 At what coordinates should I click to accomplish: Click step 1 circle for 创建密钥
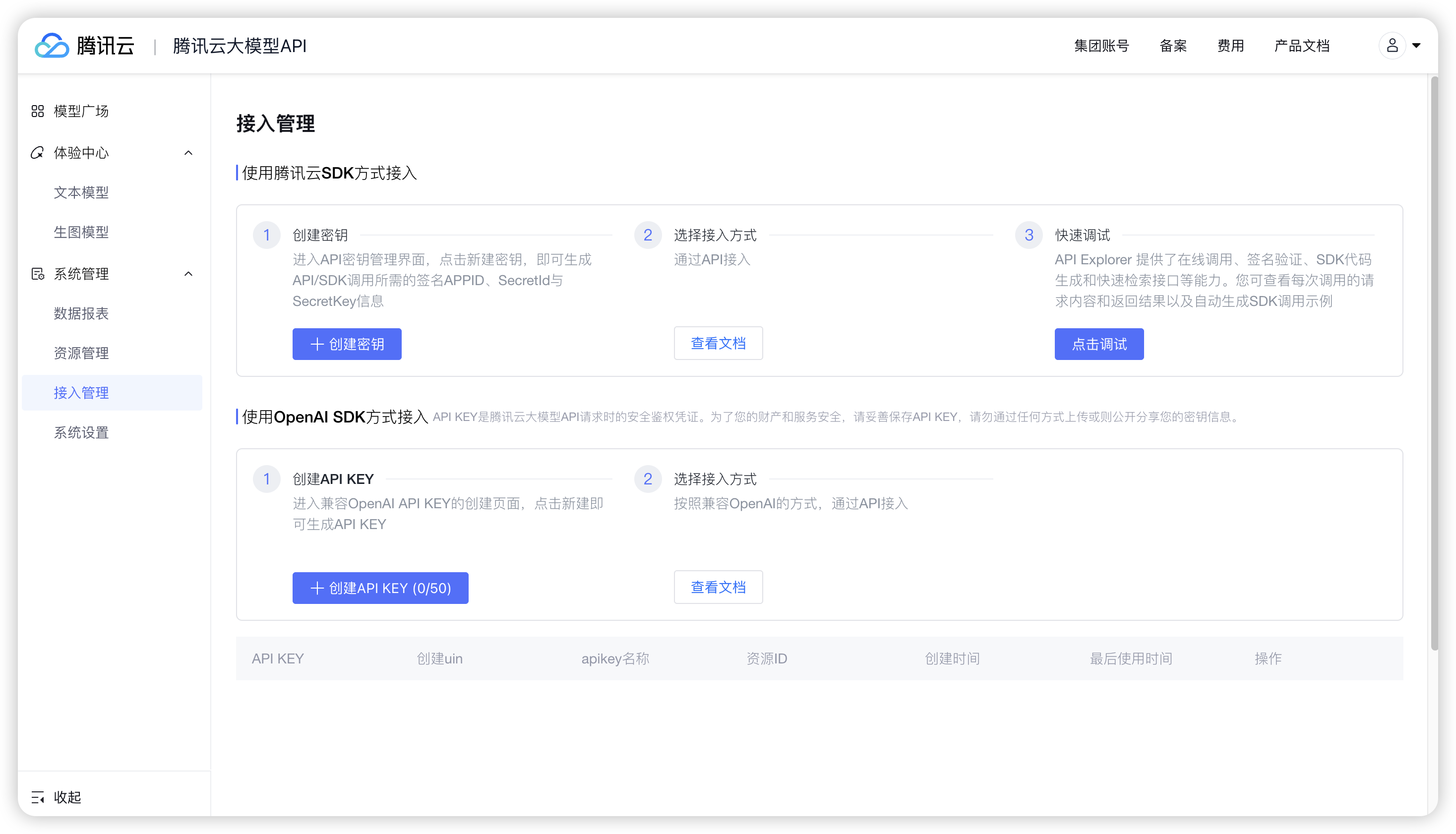coord(266,235)
